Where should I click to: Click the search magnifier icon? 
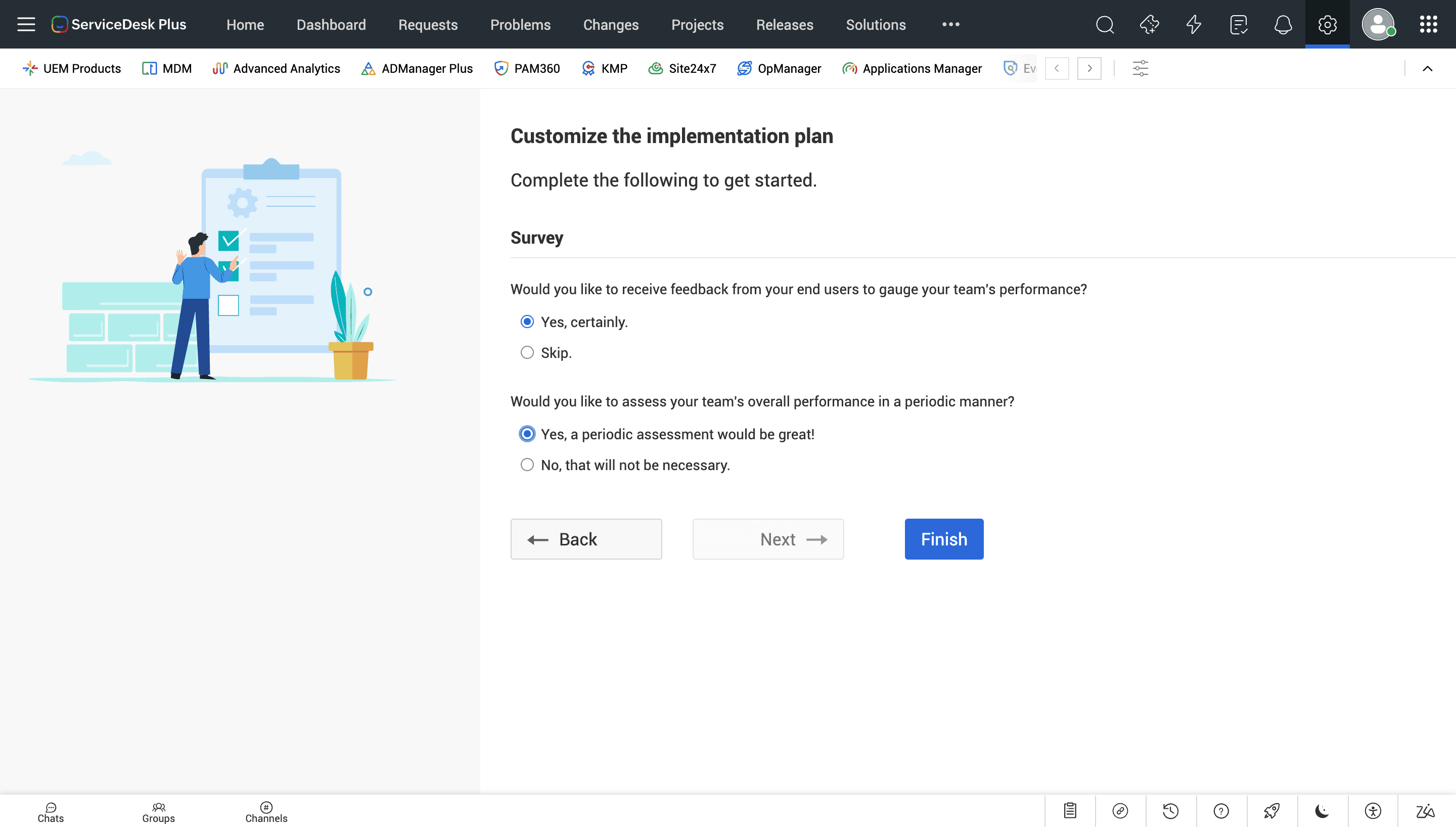click(x=1105, y=24)
